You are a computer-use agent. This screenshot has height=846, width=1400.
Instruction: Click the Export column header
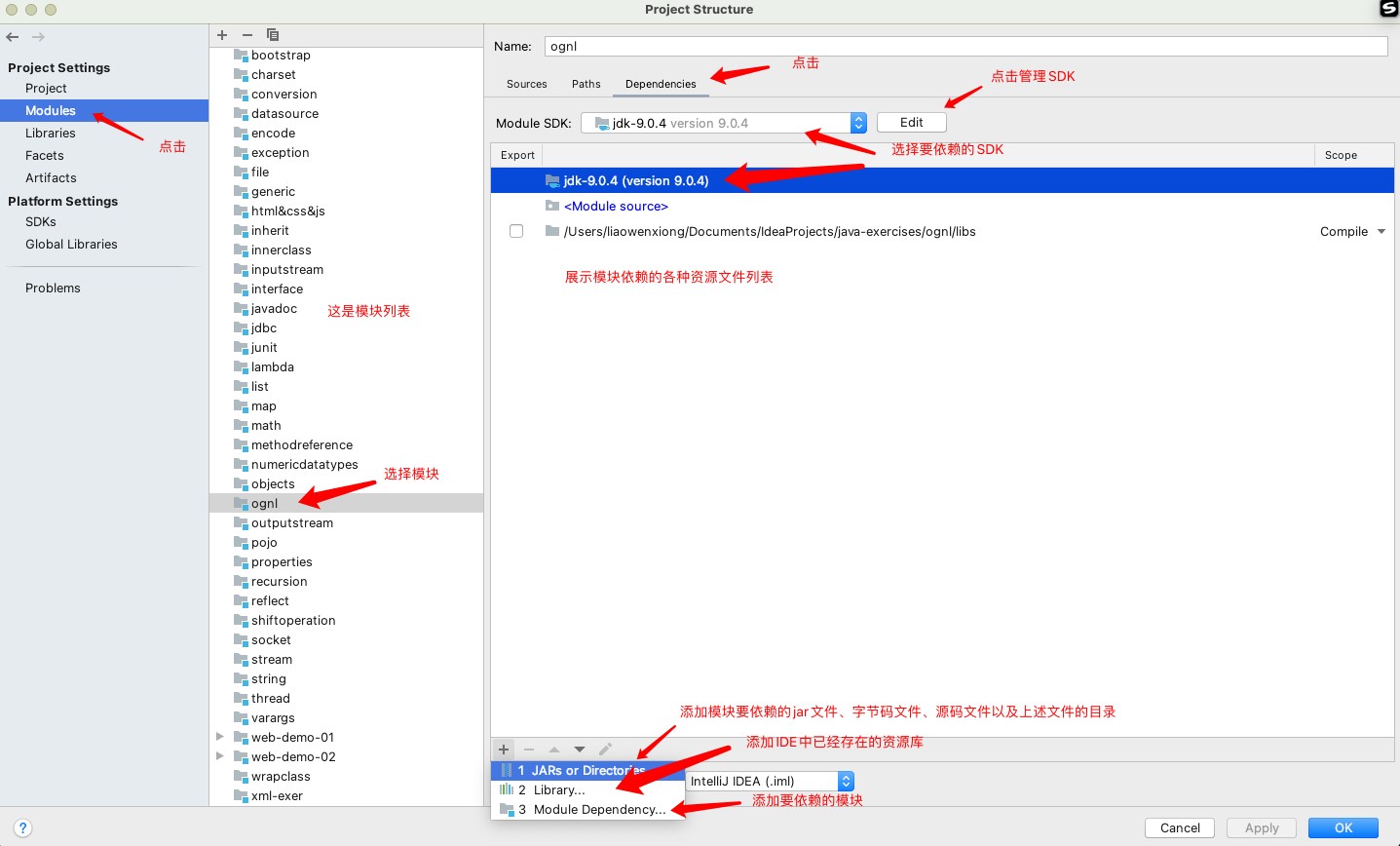517,155
